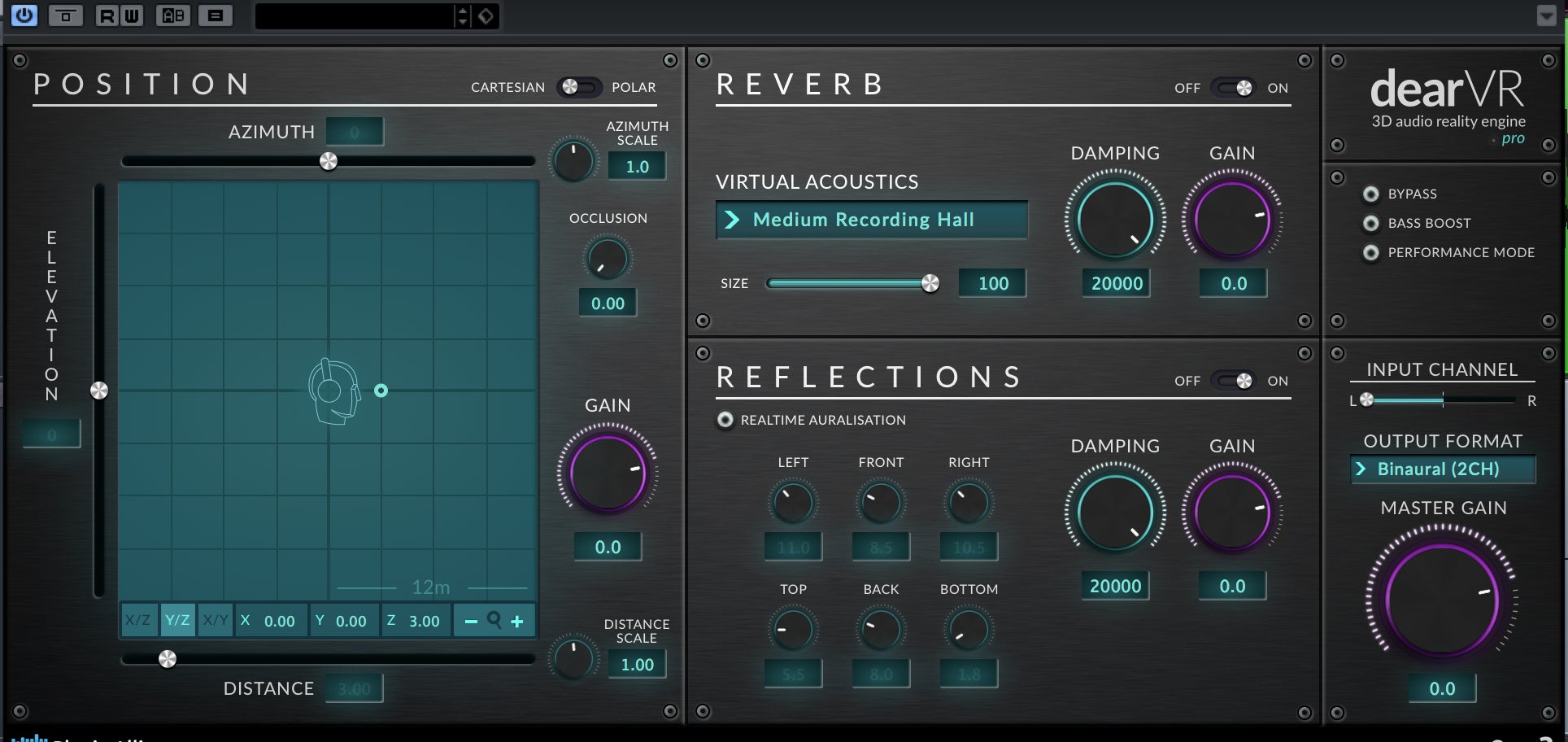Enable Read automation (R) button

(107, 15)
